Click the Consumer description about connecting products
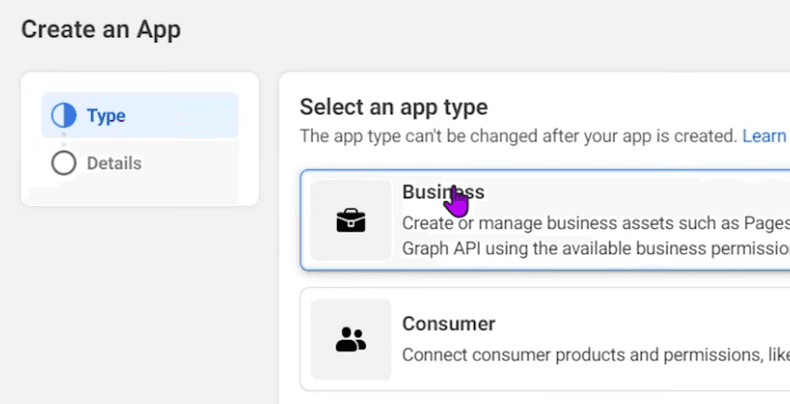 click(596, 355)
